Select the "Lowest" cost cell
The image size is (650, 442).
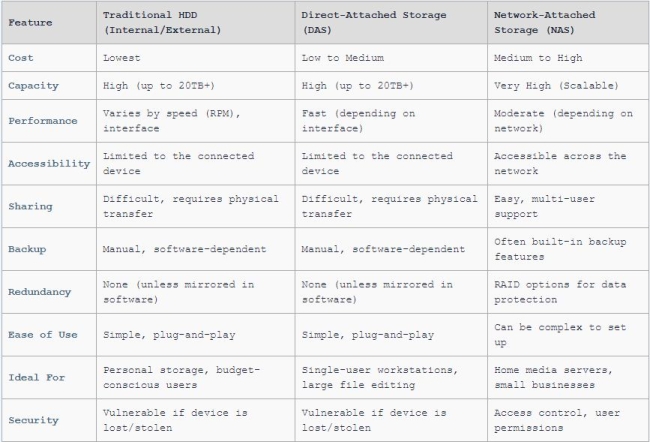point(121,58)
